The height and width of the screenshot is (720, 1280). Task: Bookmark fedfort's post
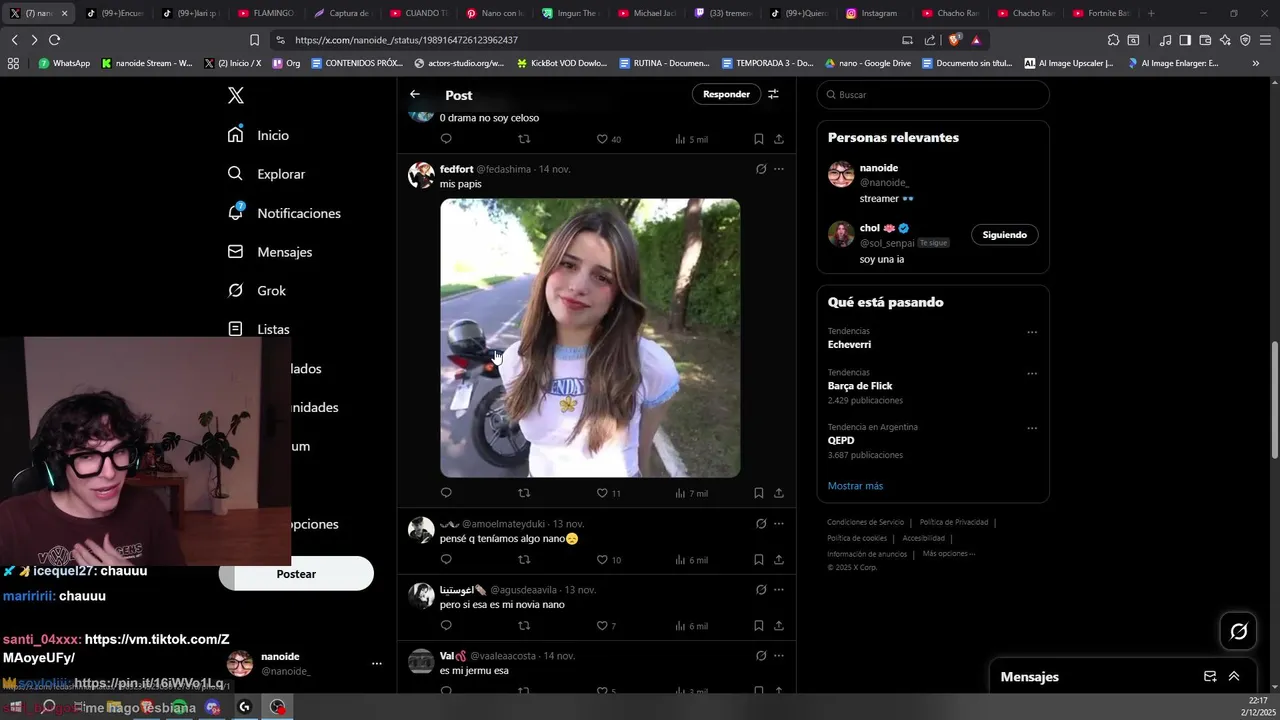[759, 493]
